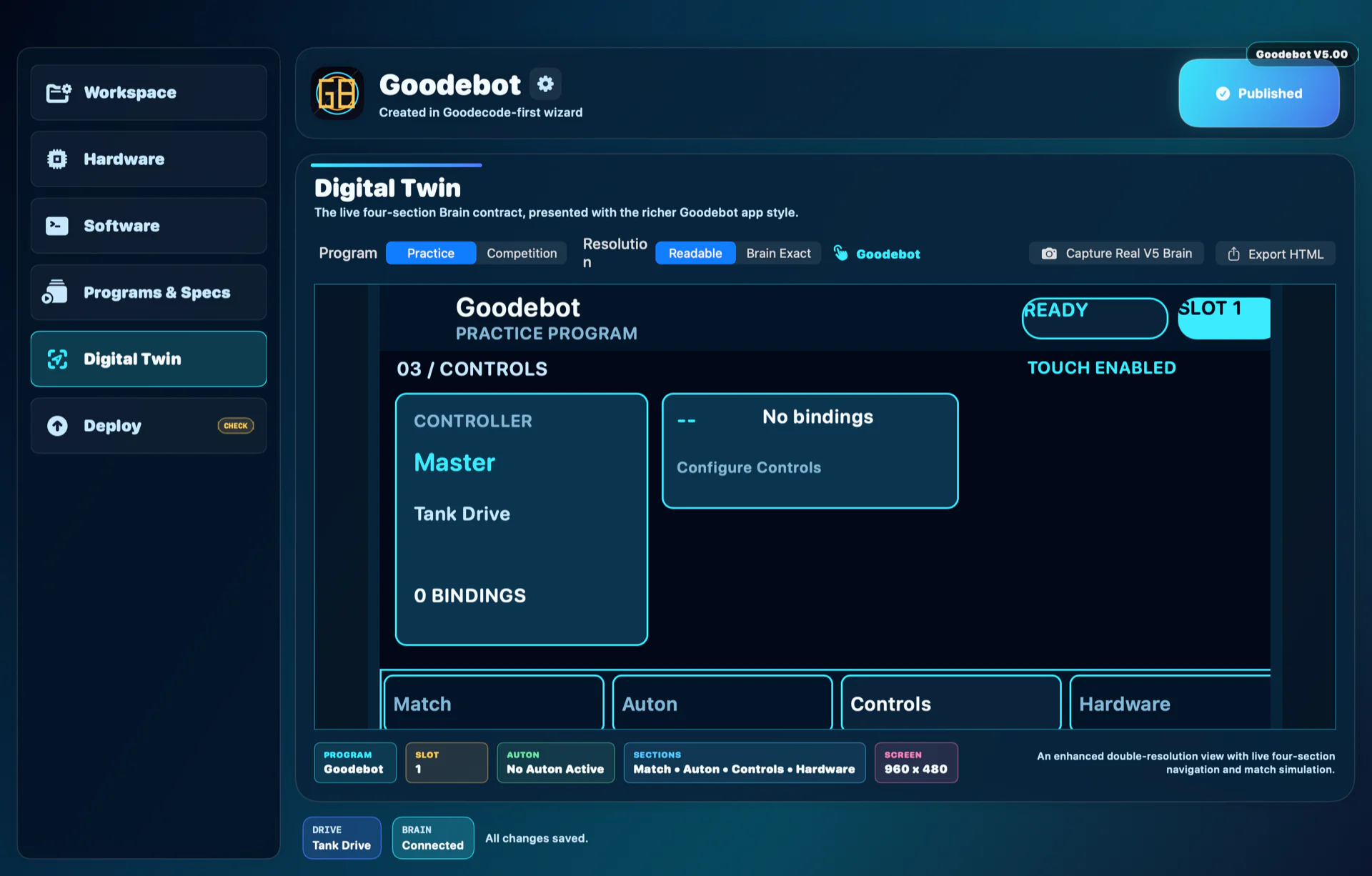1372x876 pixels.
Task: Click the Digital Twin heading
Action: [x=387, y=189]
